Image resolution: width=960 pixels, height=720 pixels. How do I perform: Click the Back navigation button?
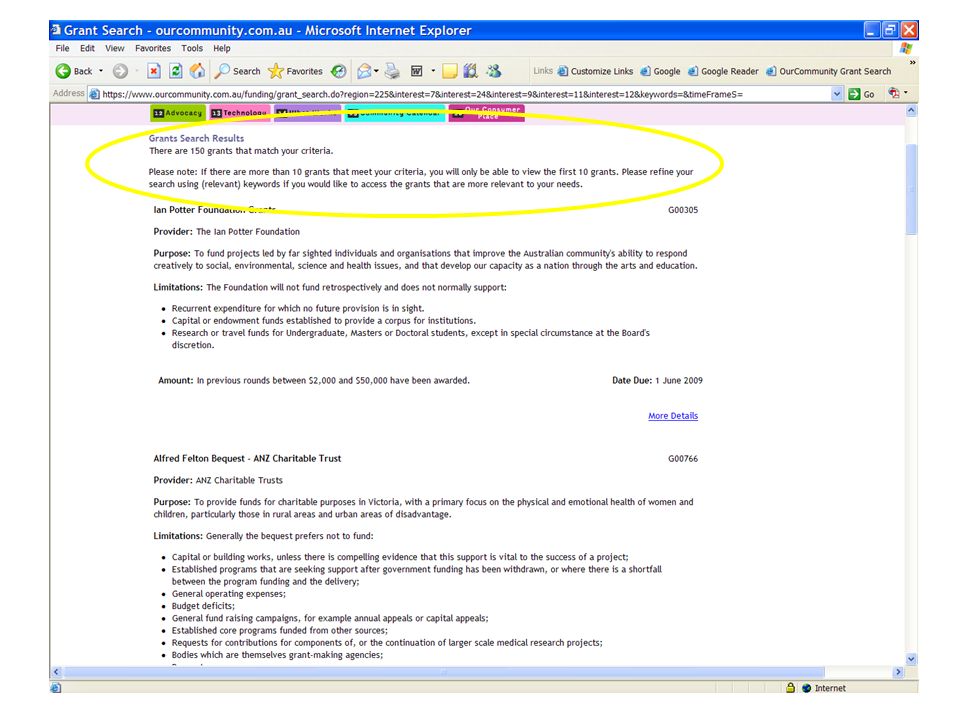pos(73,71)
